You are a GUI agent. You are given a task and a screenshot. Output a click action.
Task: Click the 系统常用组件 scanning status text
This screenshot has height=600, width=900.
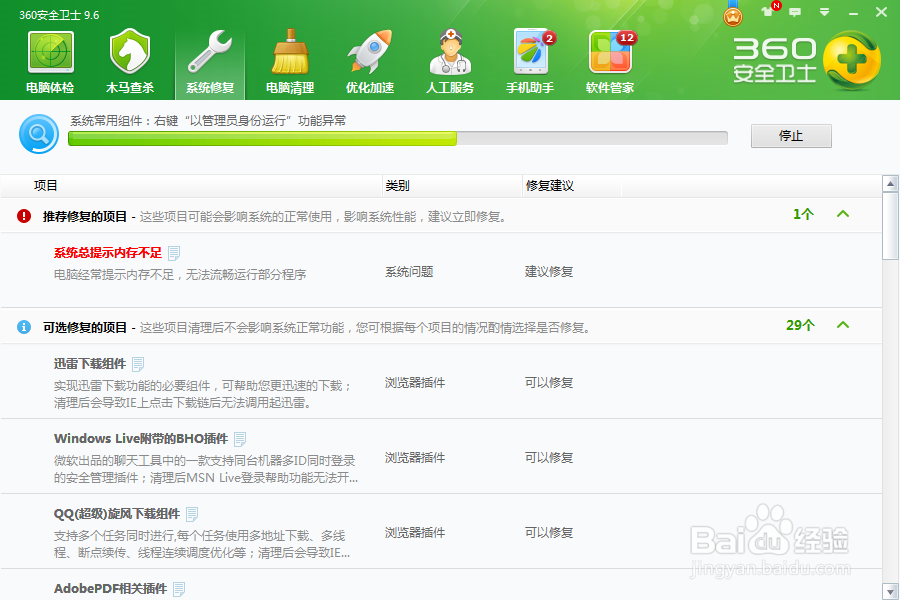[208, 121]
